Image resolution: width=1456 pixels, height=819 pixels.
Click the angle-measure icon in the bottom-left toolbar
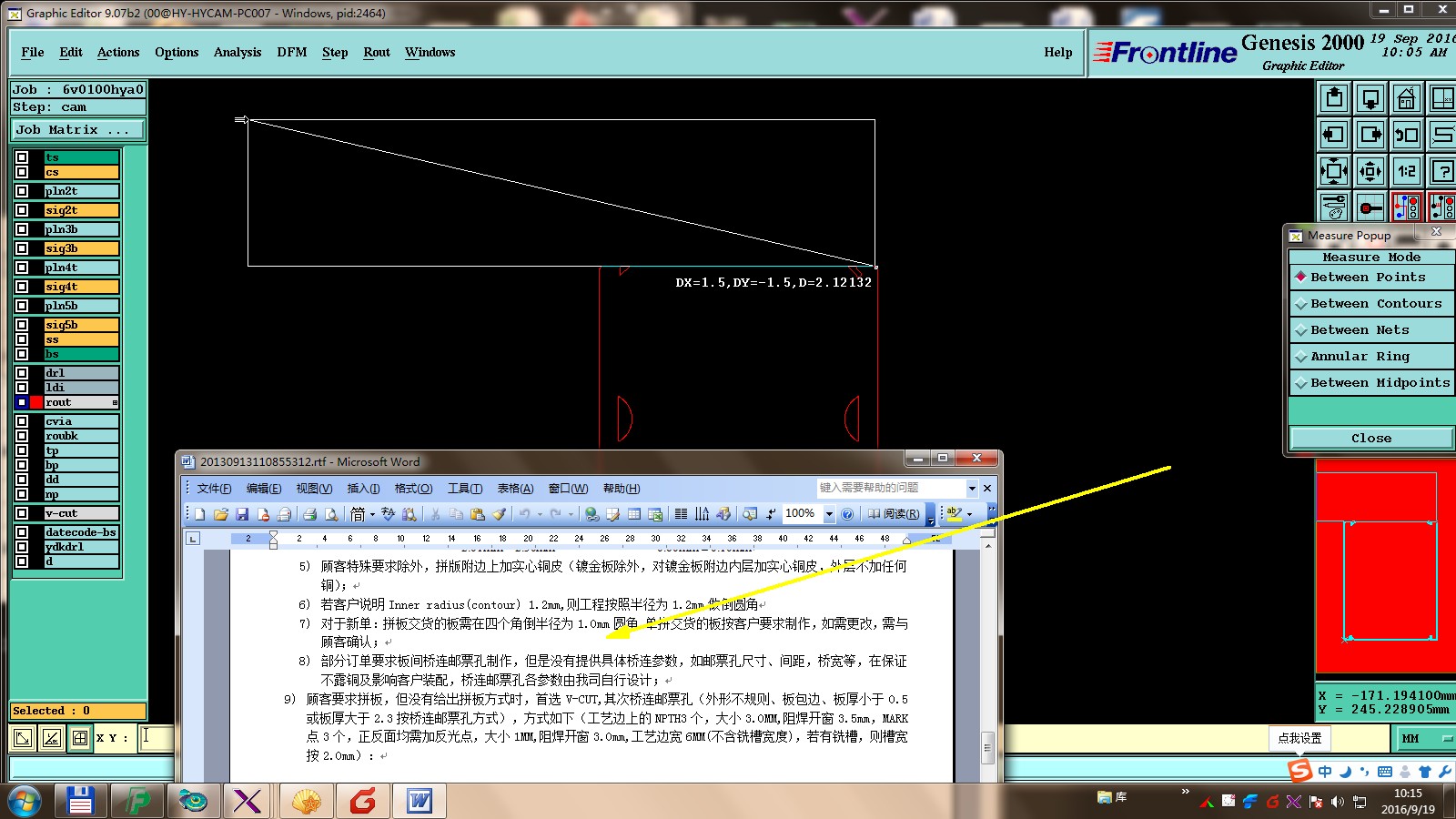[52, 738]
